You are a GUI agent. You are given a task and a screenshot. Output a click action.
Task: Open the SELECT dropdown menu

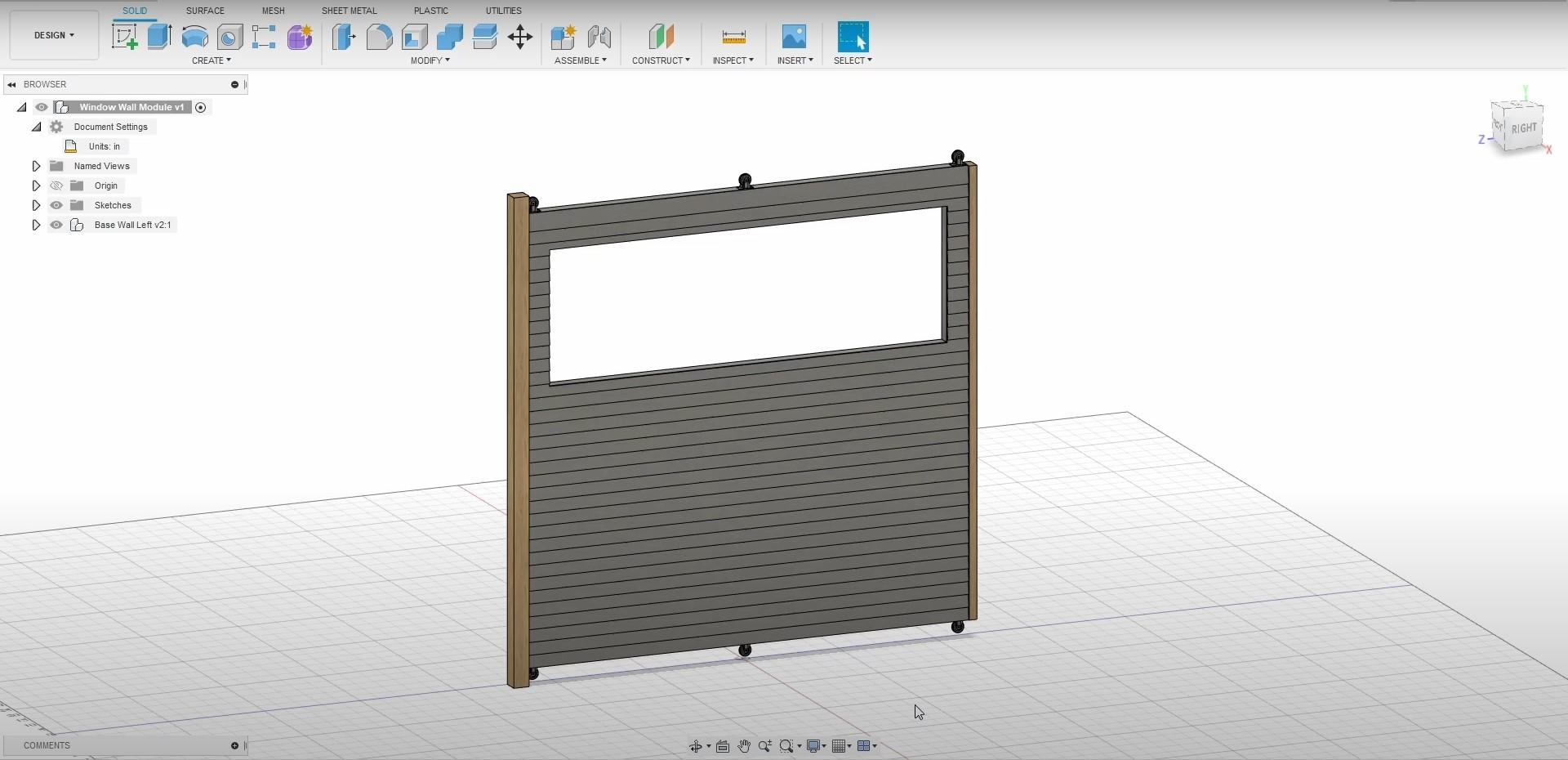click(853, 60)
